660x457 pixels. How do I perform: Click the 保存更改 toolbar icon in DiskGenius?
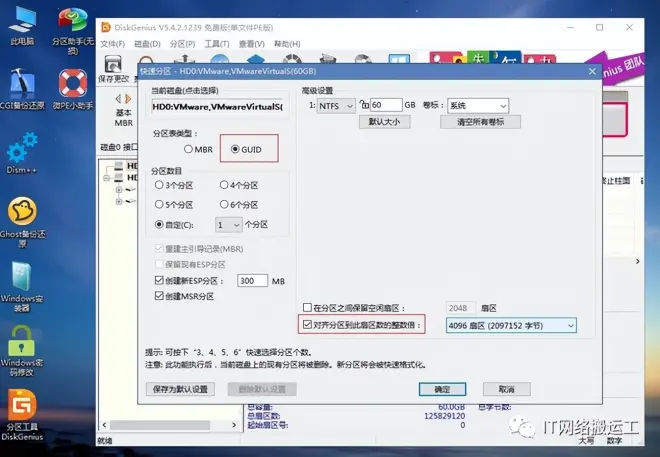point(113,69)
